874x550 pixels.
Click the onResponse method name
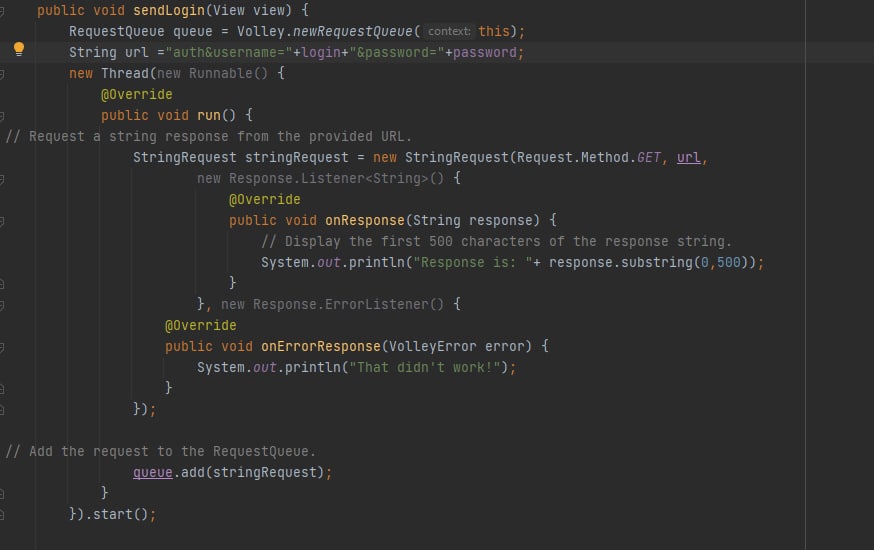(x=365, y=221)
